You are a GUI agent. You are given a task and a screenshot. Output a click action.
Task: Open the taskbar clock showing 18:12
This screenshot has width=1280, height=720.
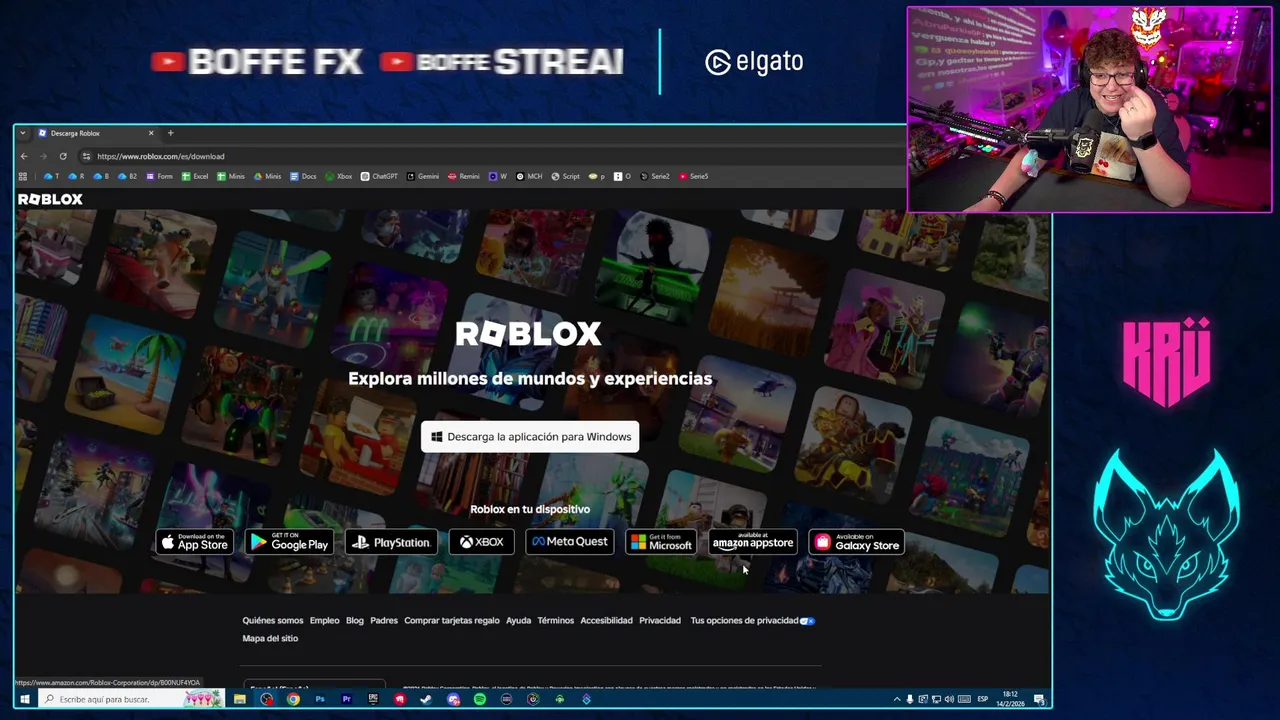click(1010, 699)
